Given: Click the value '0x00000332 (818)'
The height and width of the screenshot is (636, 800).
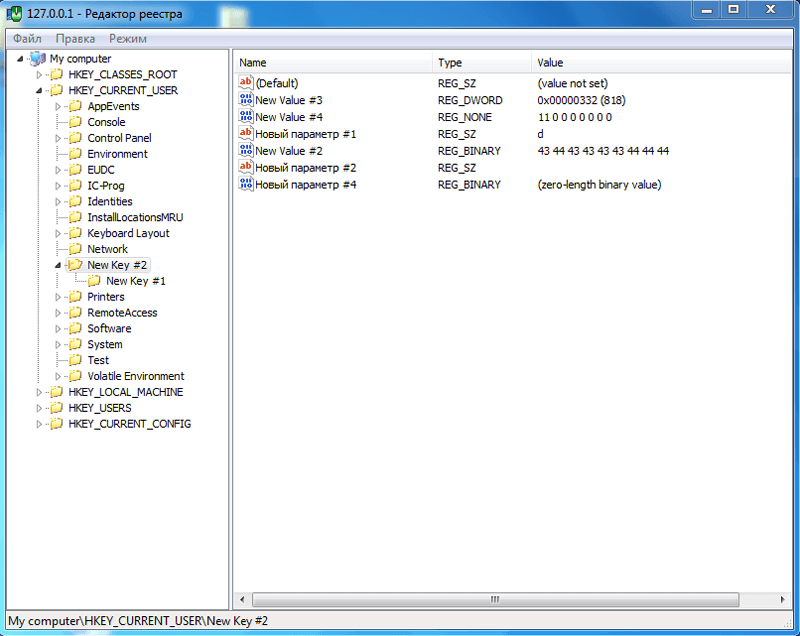Looking at the screenshot, I should click(581, 100).
